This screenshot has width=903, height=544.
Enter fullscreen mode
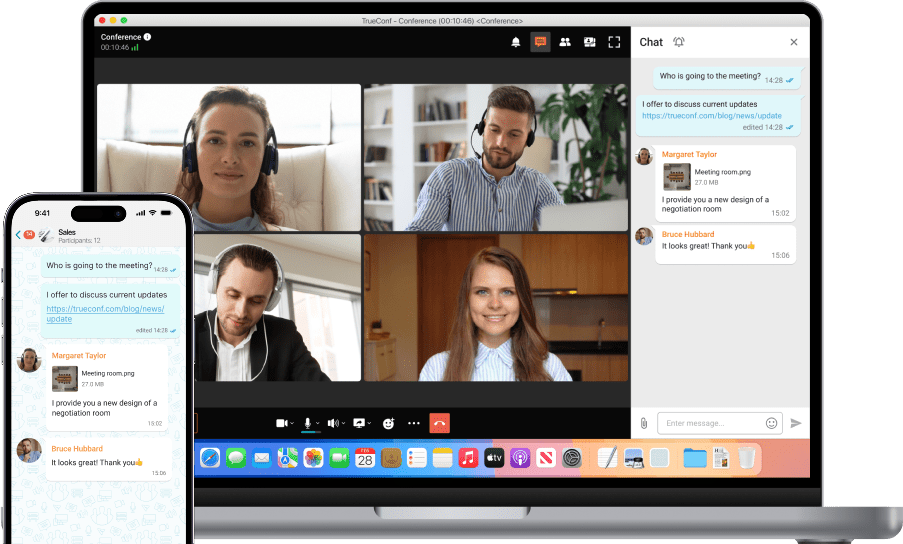tap(615, 42)
